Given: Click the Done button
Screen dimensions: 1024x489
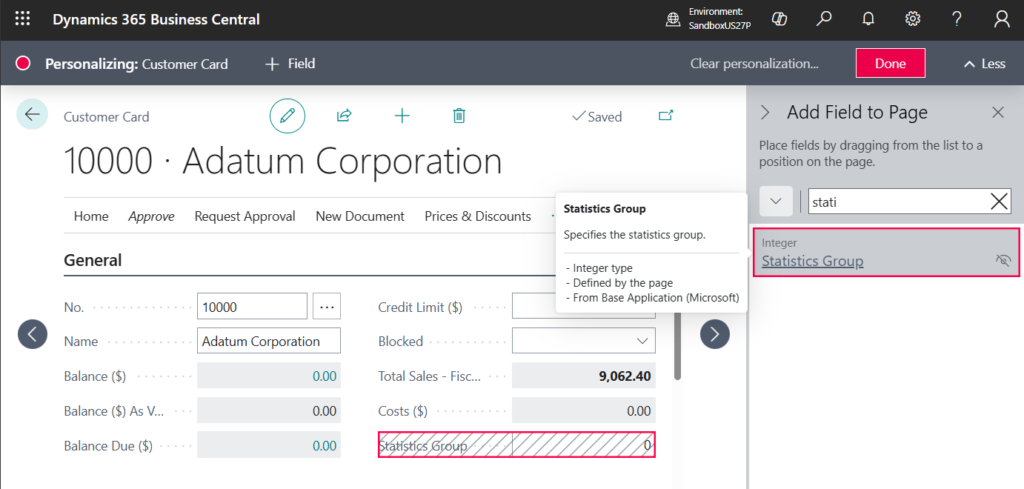Looking at the screenshot, I should click(x=890, y=64).
